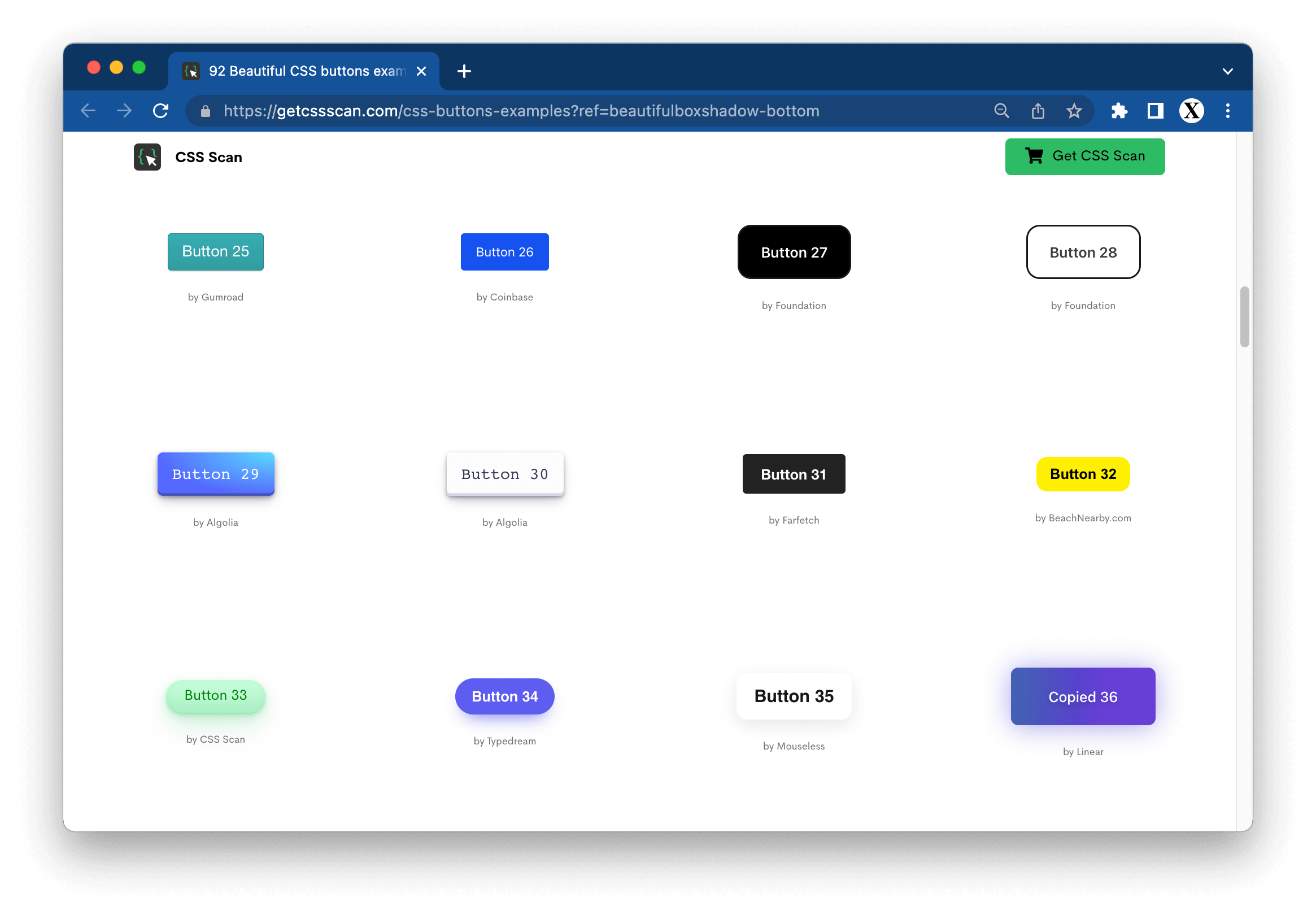Open Chrome three-dot menu
This screenshot has width=1316, height=915.
click(x=1228, y=111)
